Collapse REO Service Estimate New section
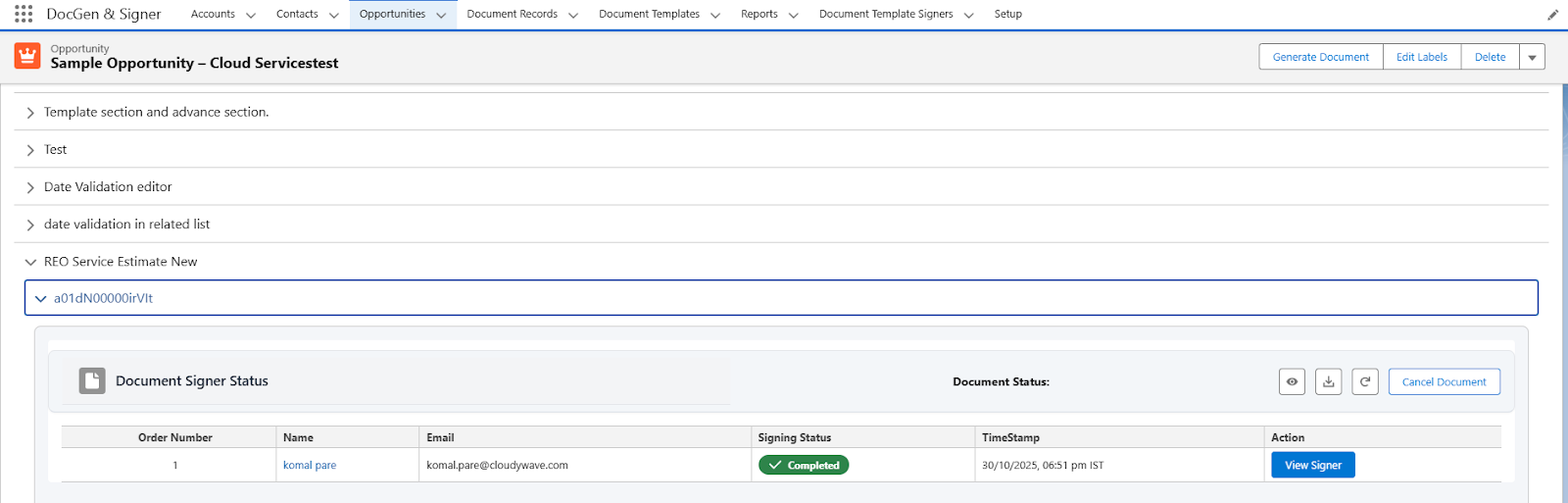 (30, 262)
